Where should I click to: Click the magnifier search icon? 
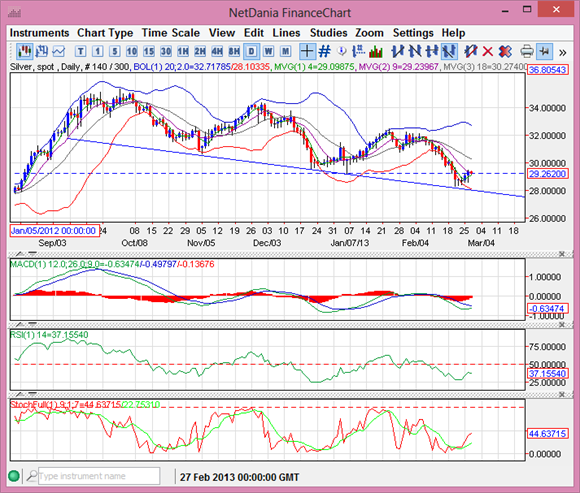pyautogui.click(x=32, y=476)
